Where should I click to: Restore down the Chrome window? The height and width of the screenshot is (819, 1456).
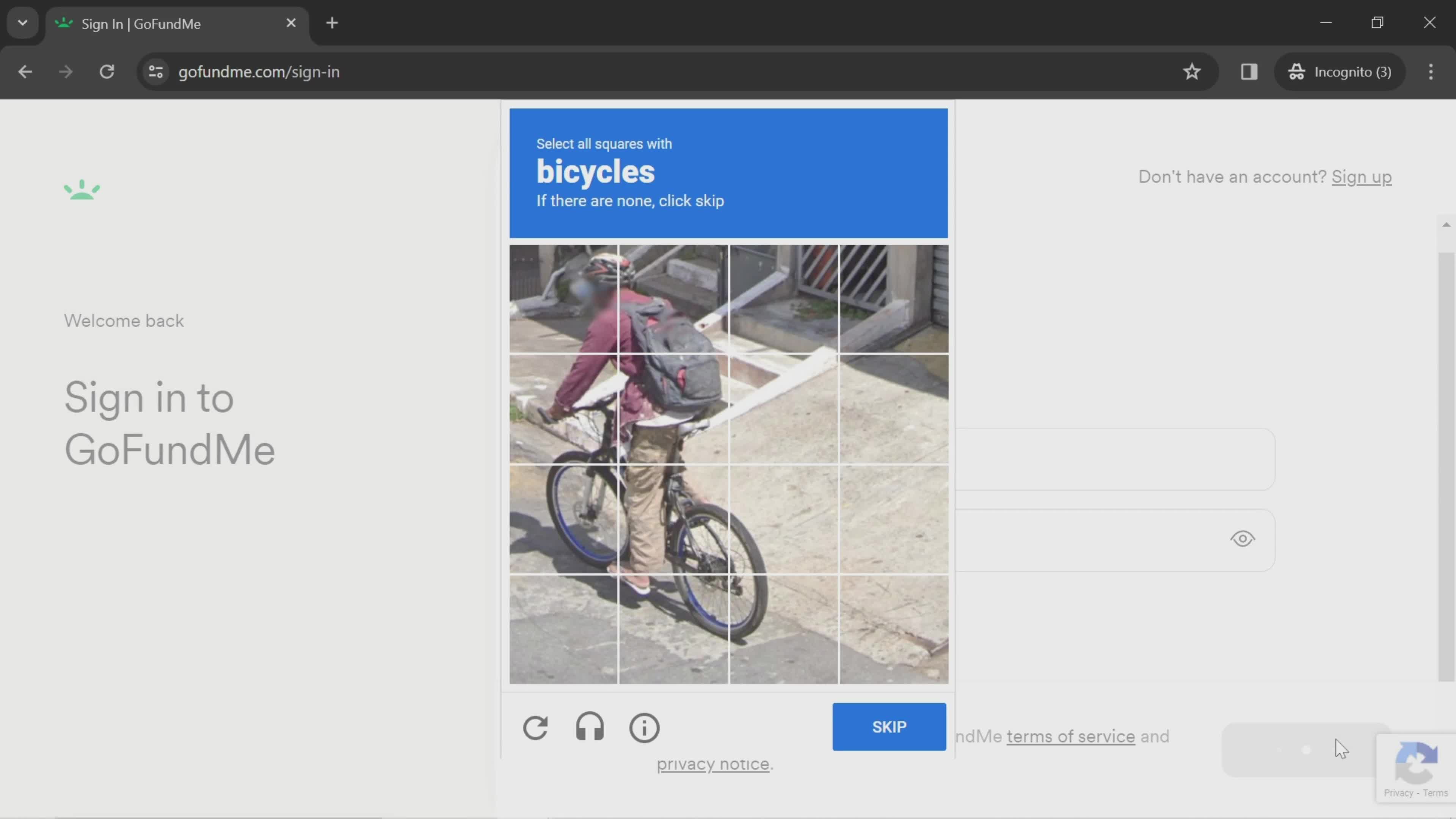pos(1378,23)
